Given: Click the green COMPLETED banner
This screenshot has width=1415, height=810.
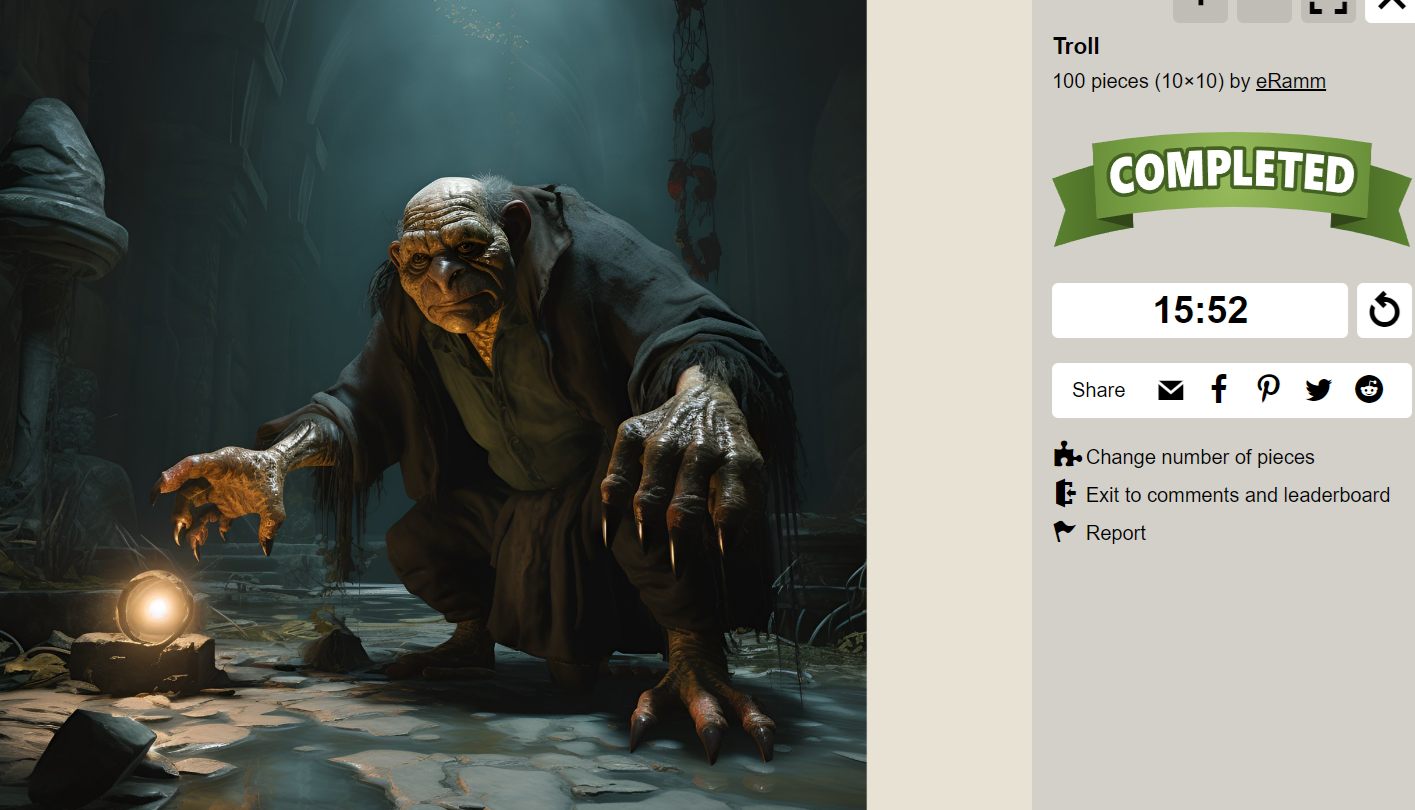Looking at the screenshot, I should point(1232,188).
